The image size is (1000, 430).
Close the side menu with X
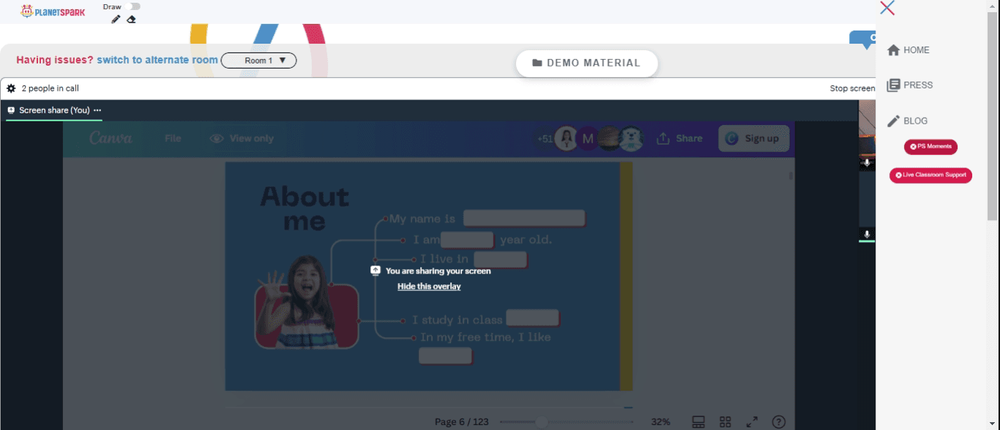[887, 8]
